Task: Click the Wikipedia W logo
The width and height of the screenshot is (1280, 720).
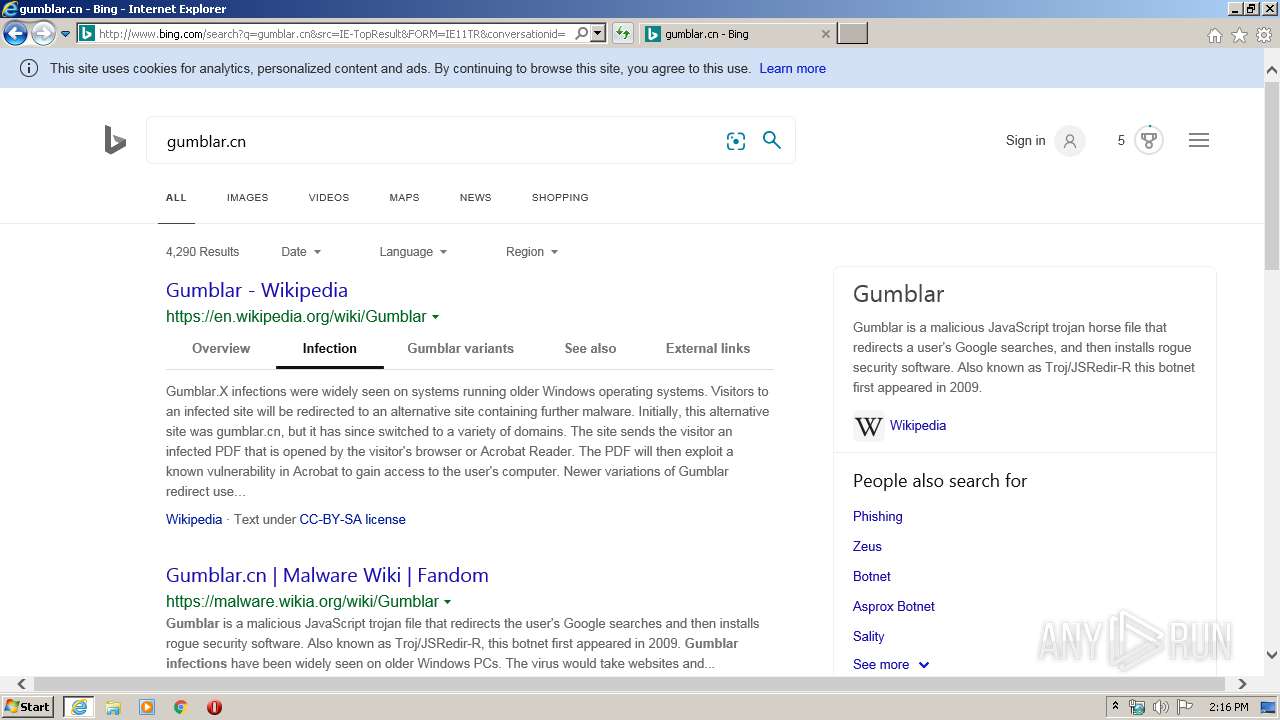Action: click(868, 426)
